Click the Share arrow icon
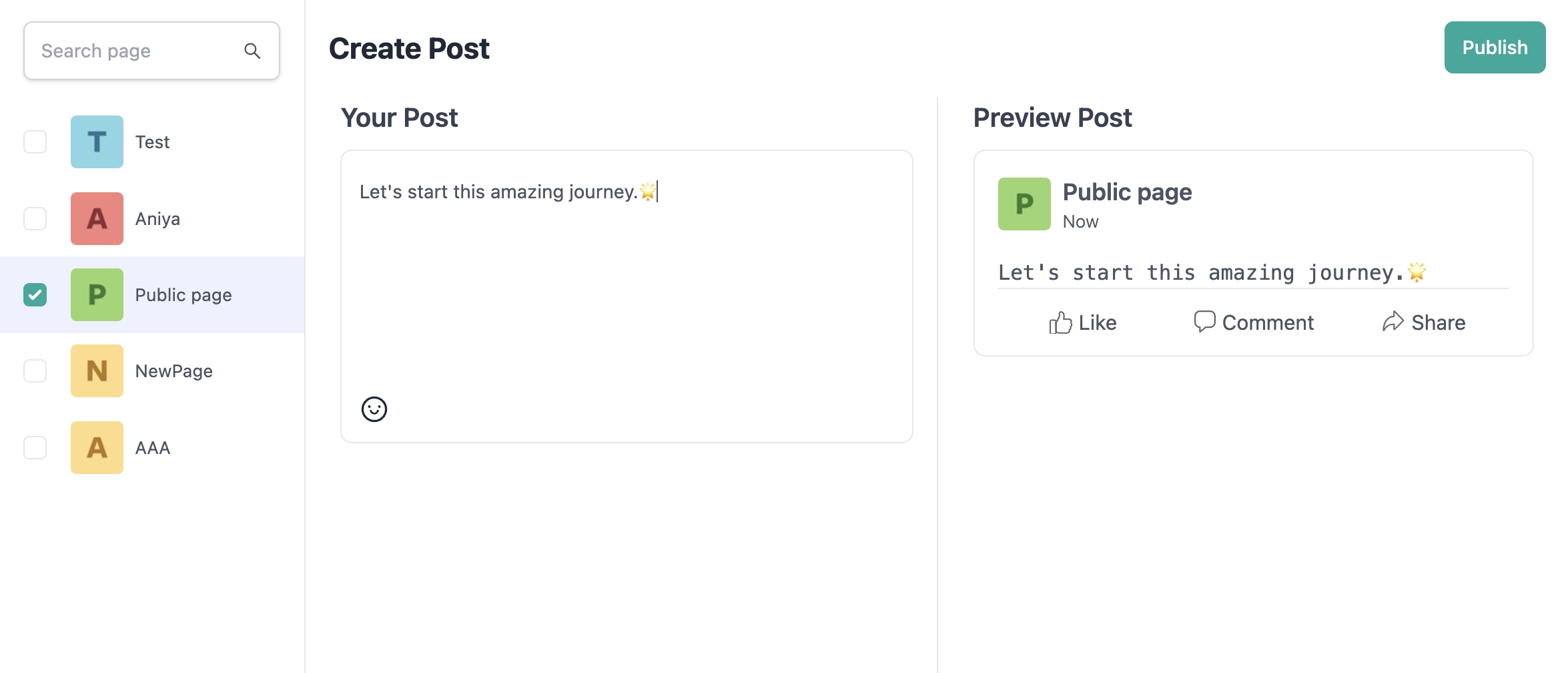 tap(1393, 322)
